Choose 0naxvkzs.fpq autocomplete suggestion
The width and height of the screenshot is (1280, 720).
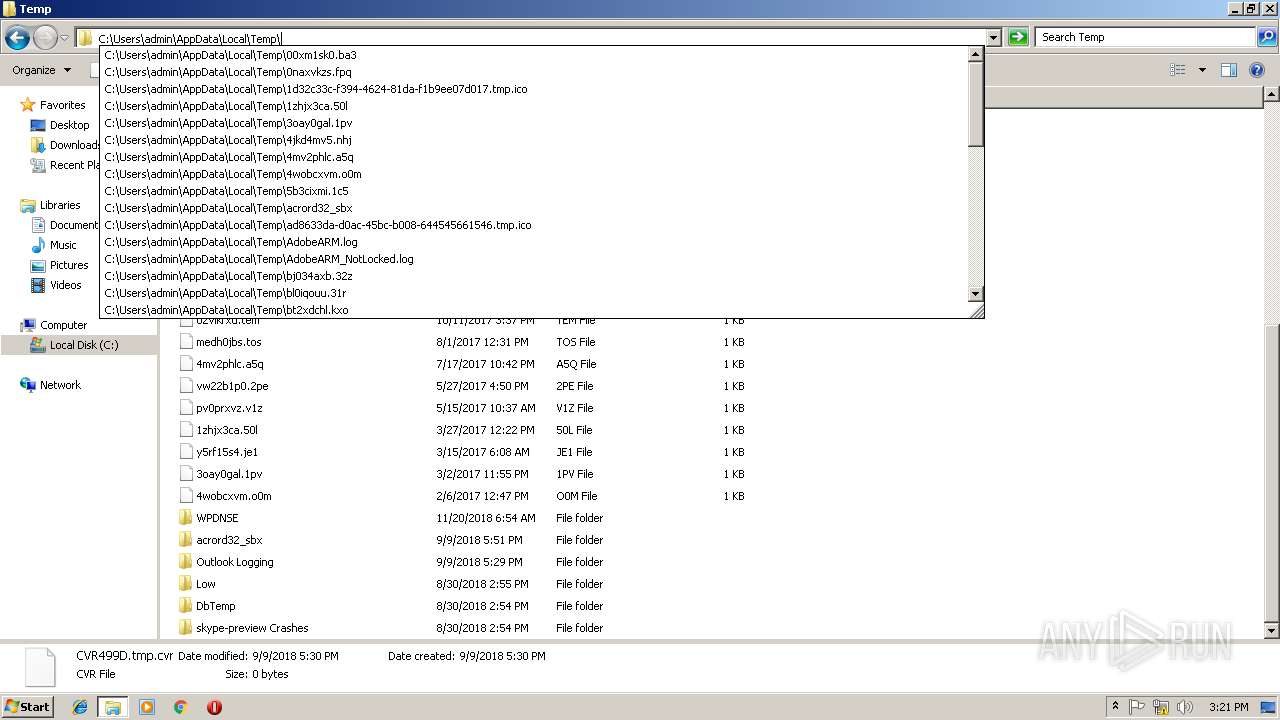click(535, 72)
